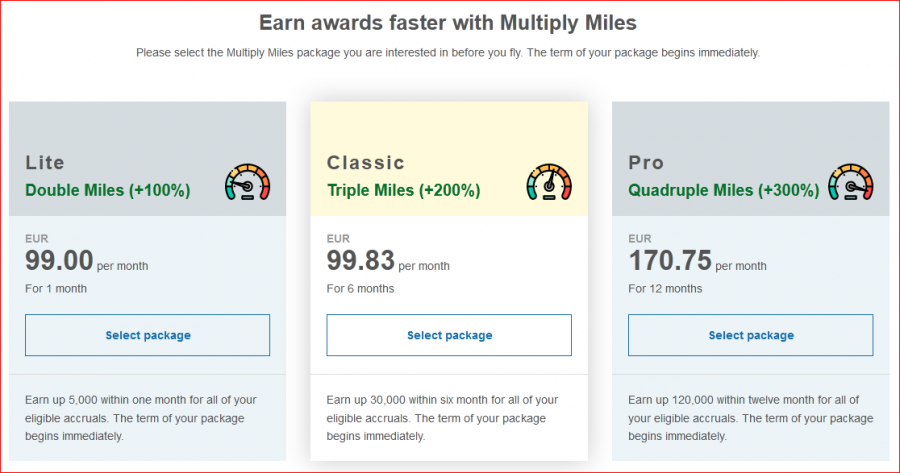
Task: Click the 170.75 per month price
Action: [x=697, y=262]
